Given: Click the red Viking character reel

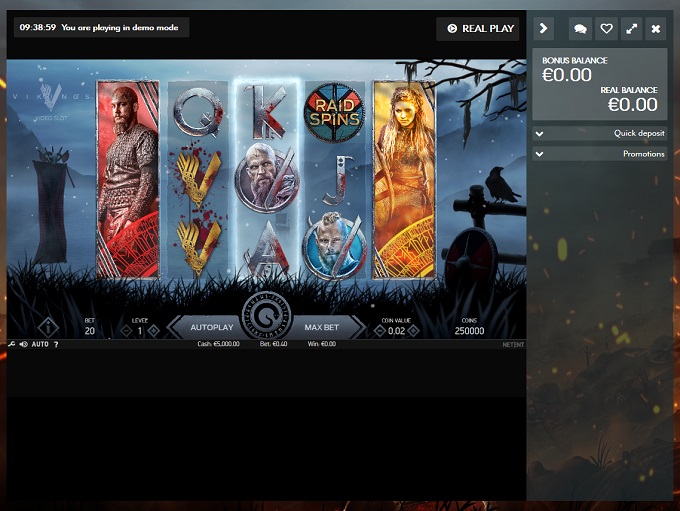Looking at the screenshot, I should [x=128, y=179].
